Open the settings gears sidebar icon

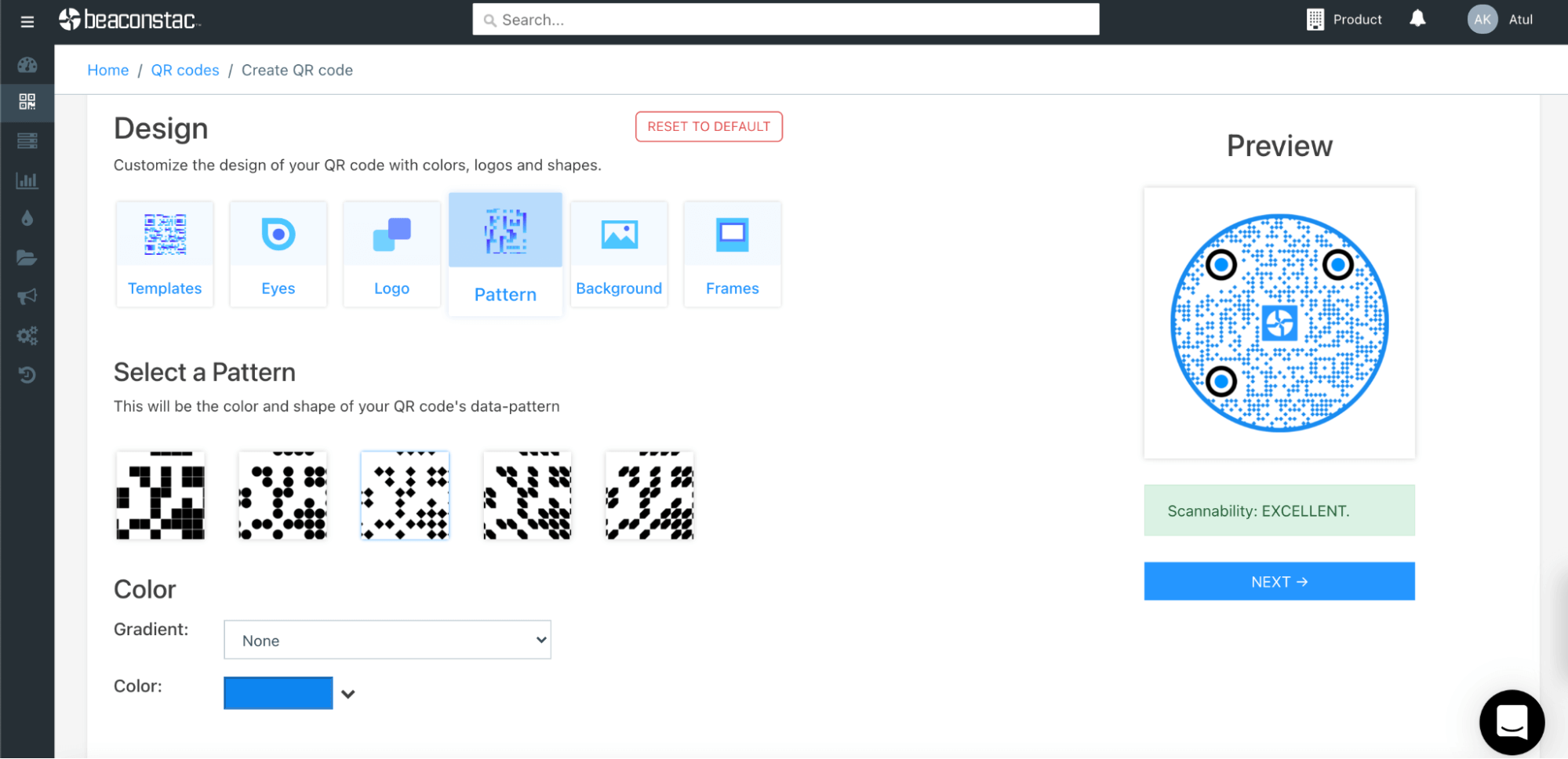(x=27, y=336)
